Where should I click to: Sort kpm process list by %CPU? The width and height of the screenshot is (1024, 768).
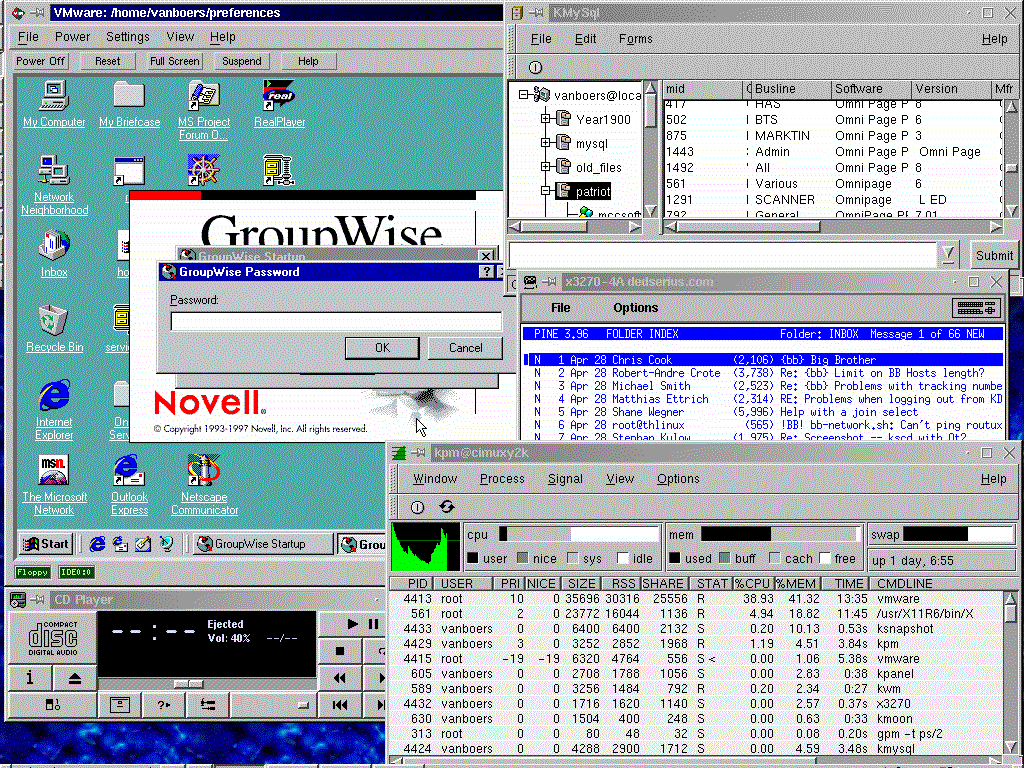point(752,583)
